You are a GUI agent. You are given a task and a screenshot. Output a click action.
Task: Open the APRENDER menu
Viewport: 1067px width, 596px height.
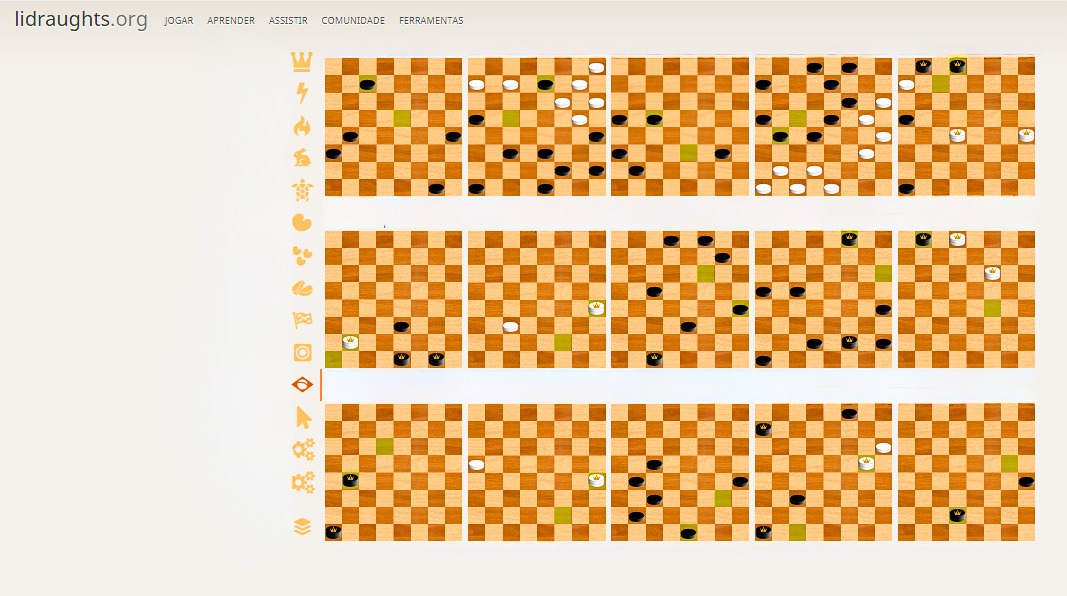click(x=231, y=21)
